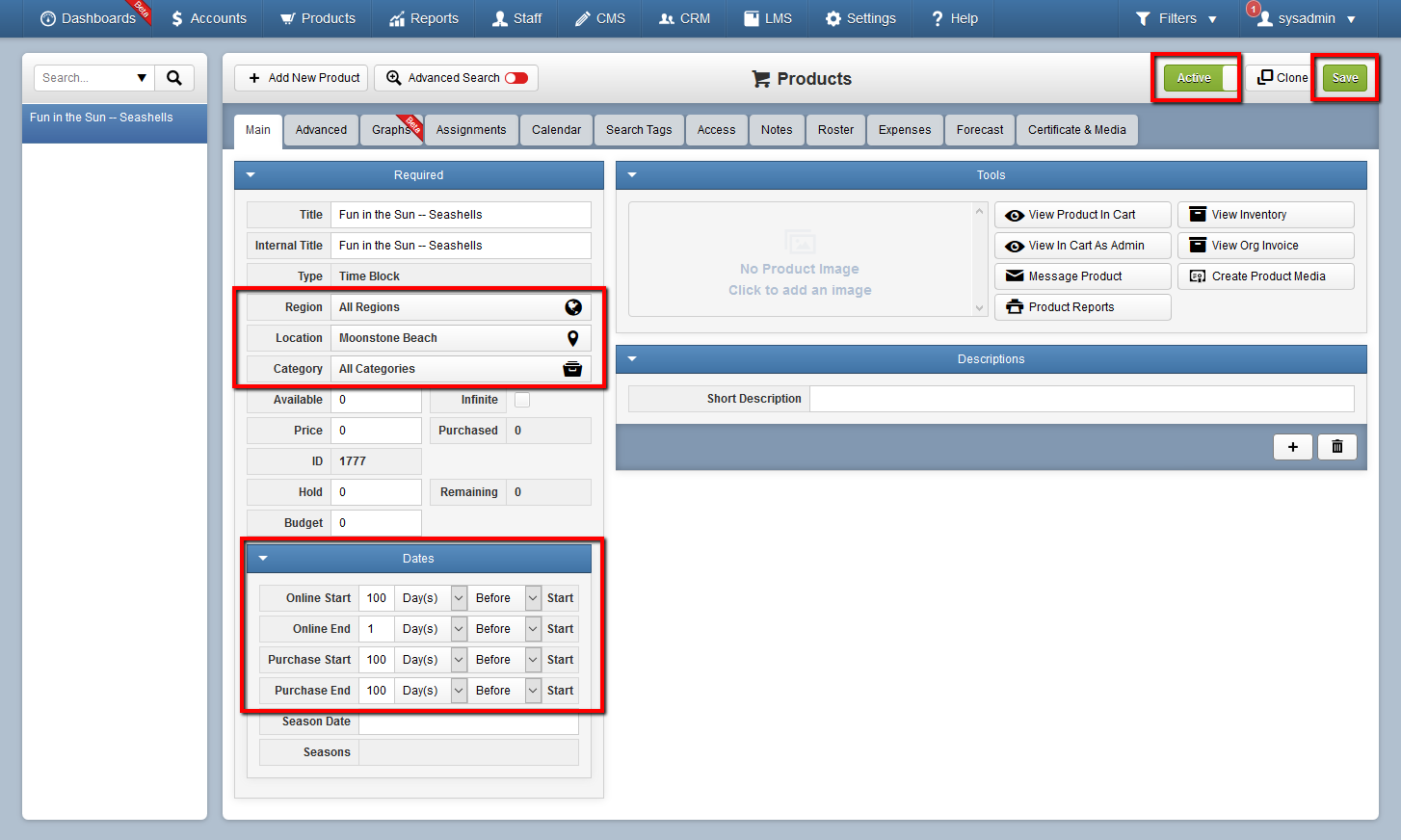Open the Products menu
Screen dimensions: 1401x840
coord(318,18)
